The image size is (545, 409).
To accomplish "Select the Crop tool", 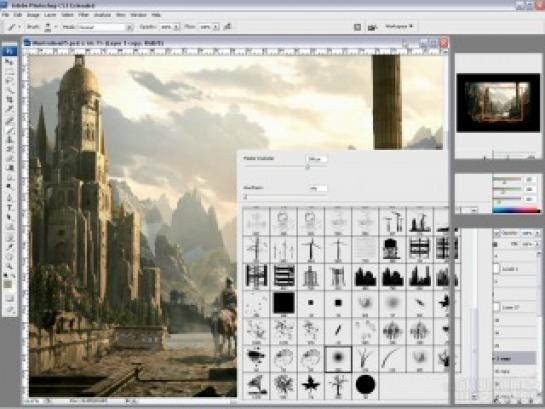I will (x=9, y=99).
